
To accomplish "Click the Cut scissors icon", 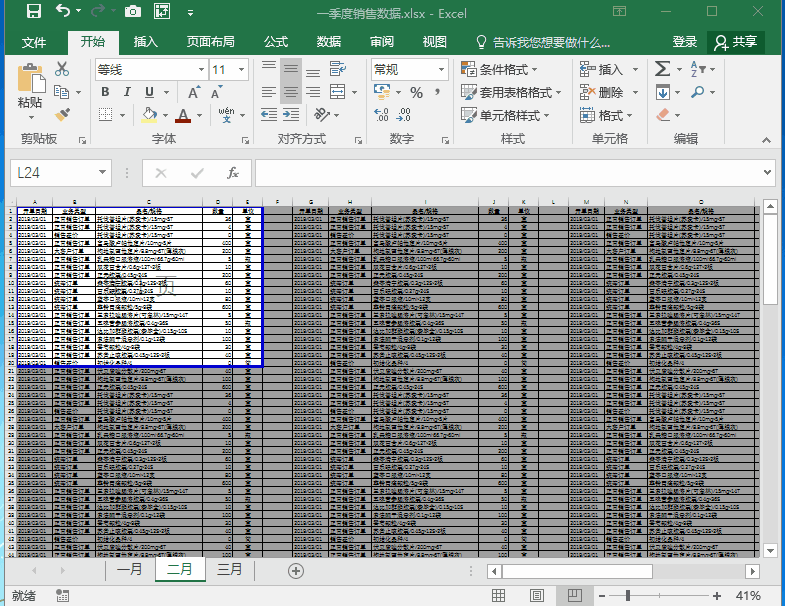I will pos(62,69).
